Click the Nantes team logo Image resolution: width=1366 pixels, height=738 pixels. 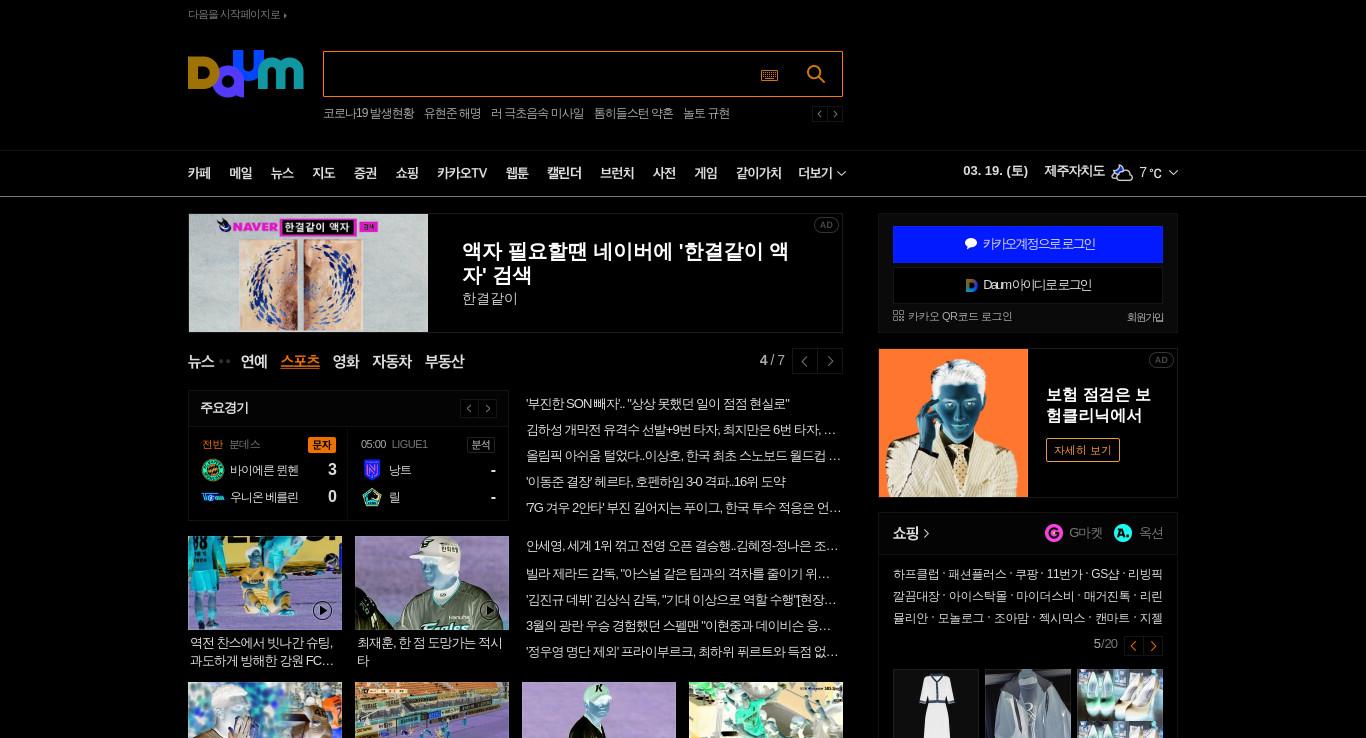(x=372, y=470)
